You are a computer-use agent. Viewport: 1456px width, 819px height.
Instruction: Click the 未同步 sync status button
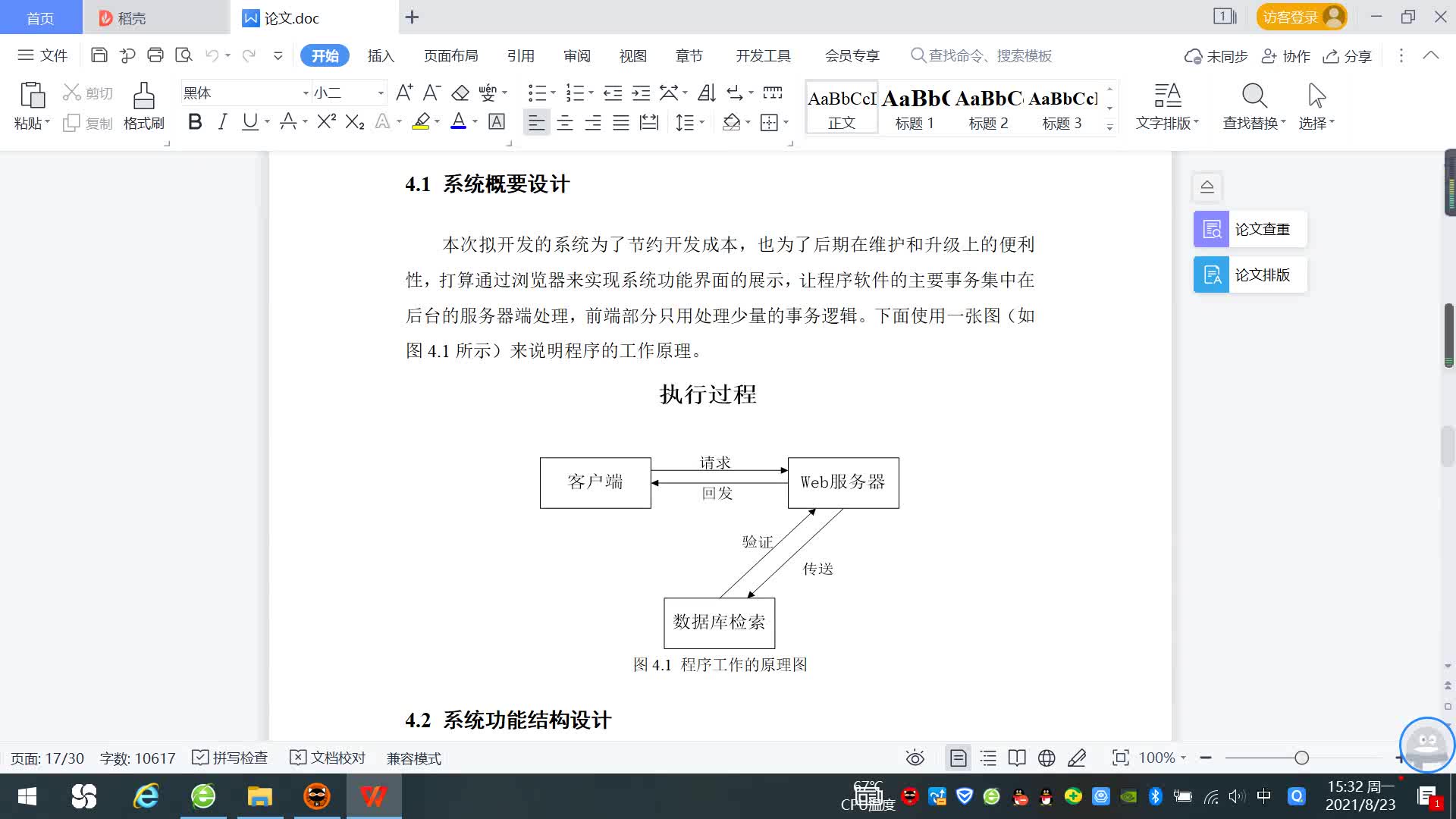(x=1216, y=56)
